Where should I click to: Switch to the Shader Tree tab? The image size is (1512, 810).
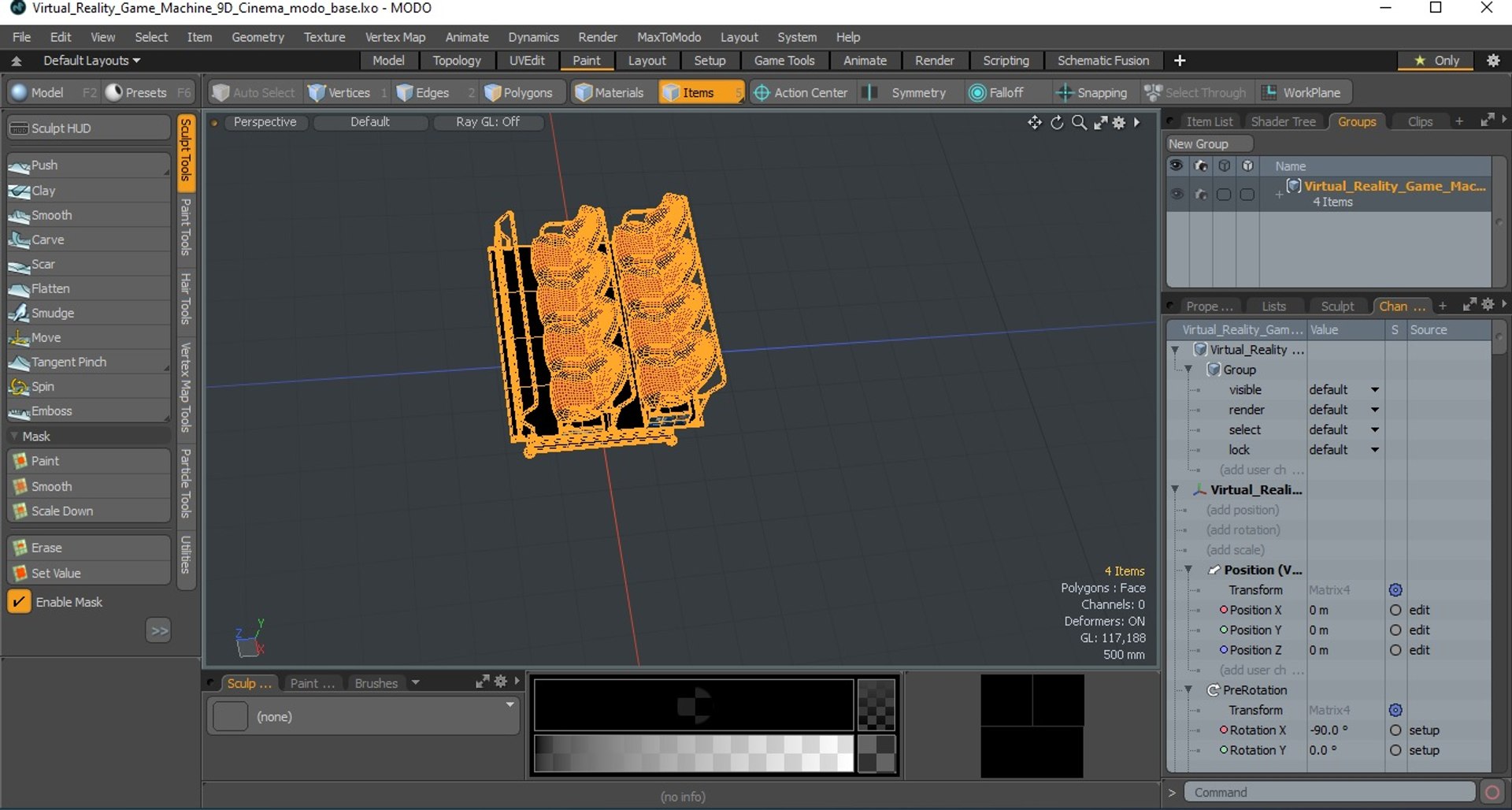[1283, 121]
